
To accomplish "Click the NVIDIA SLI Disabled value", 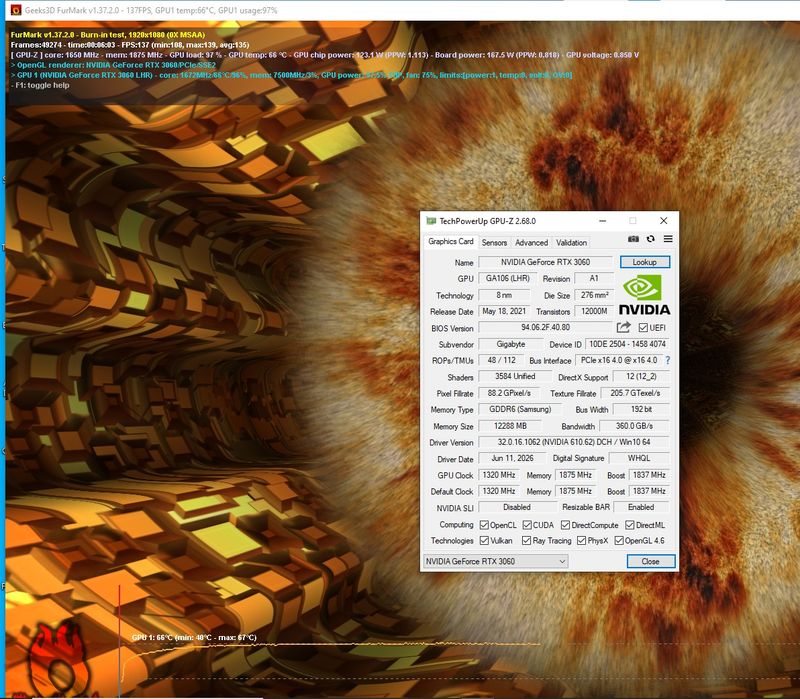I will coord(517,507).
